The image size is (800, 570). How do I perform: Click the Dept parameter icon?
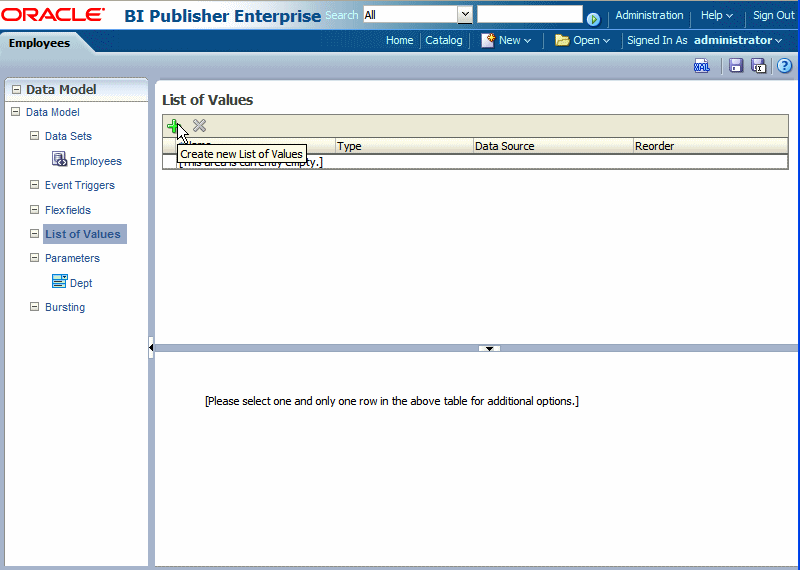click(x=59, y=281)
